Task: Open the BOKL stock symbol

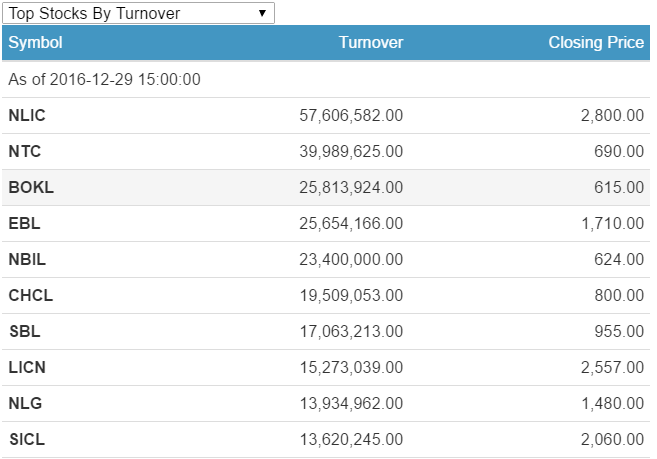Action: [31, 187]
